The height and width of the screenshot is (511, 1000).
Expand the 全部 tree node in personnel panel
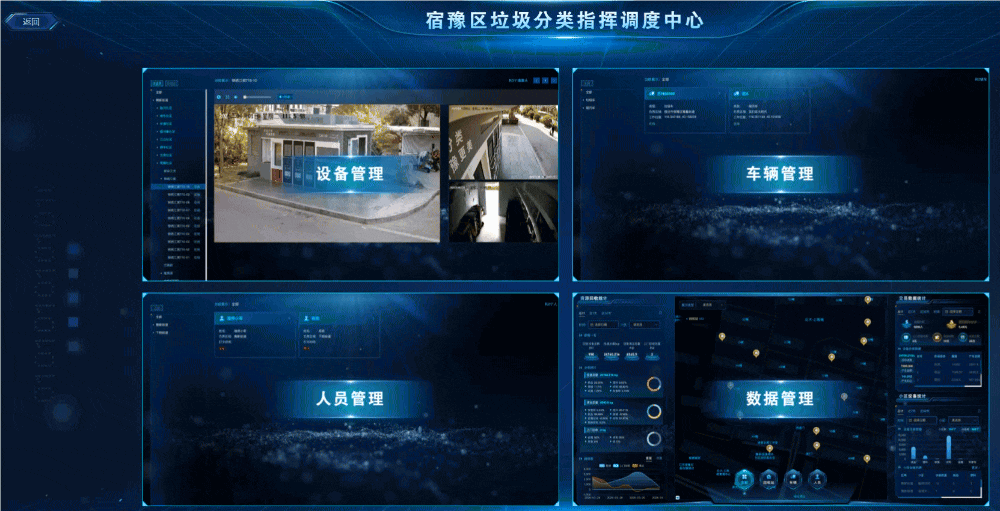(x=157, y=316)
